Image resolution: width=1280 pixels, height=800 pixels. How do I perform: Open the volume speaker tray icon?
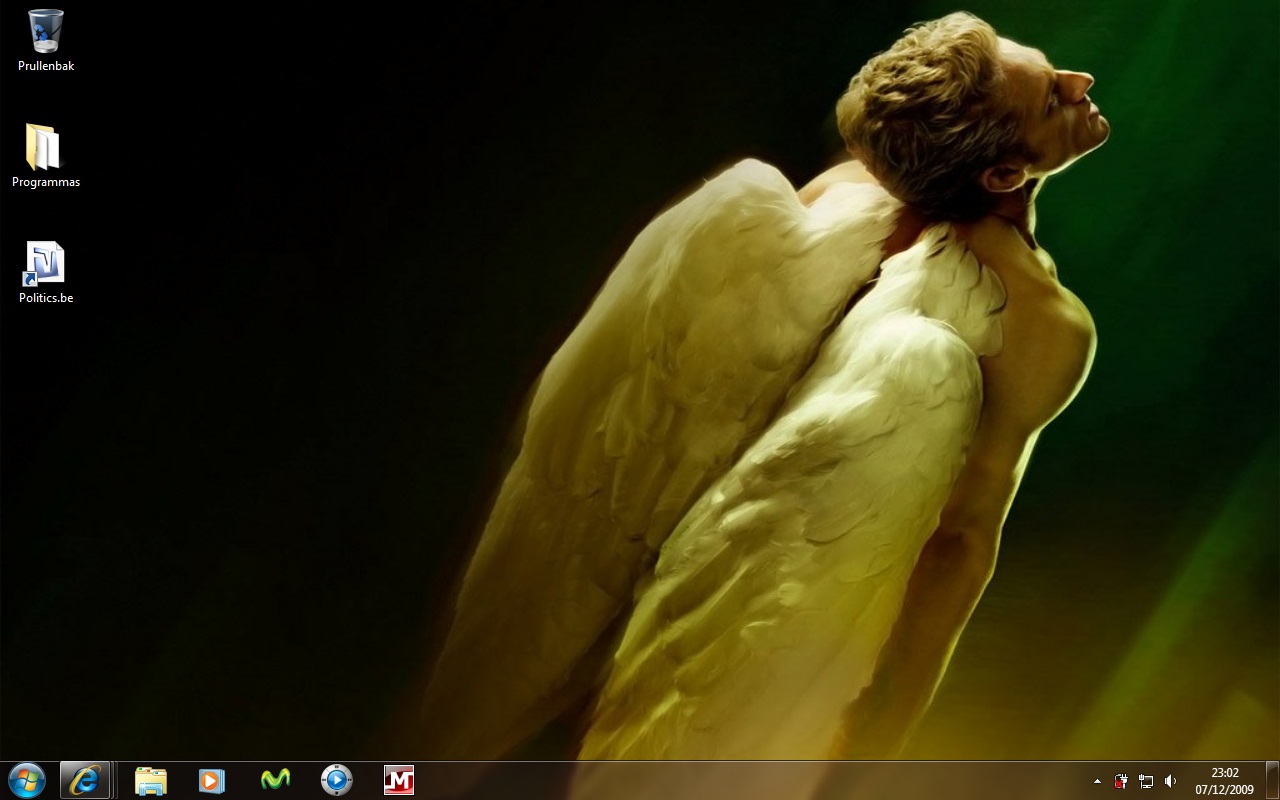coord(1171,781)
